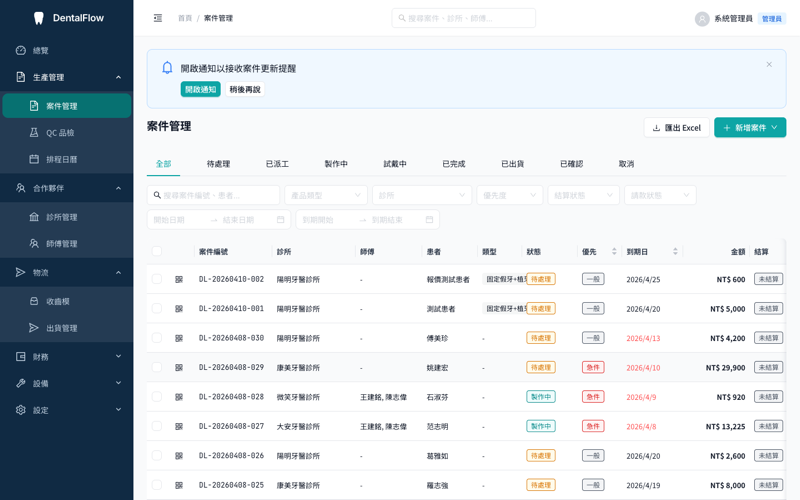Screen dimensions: 800x500
Task: Click QR icon for DL-20260410-001
Action: point(179,309)
